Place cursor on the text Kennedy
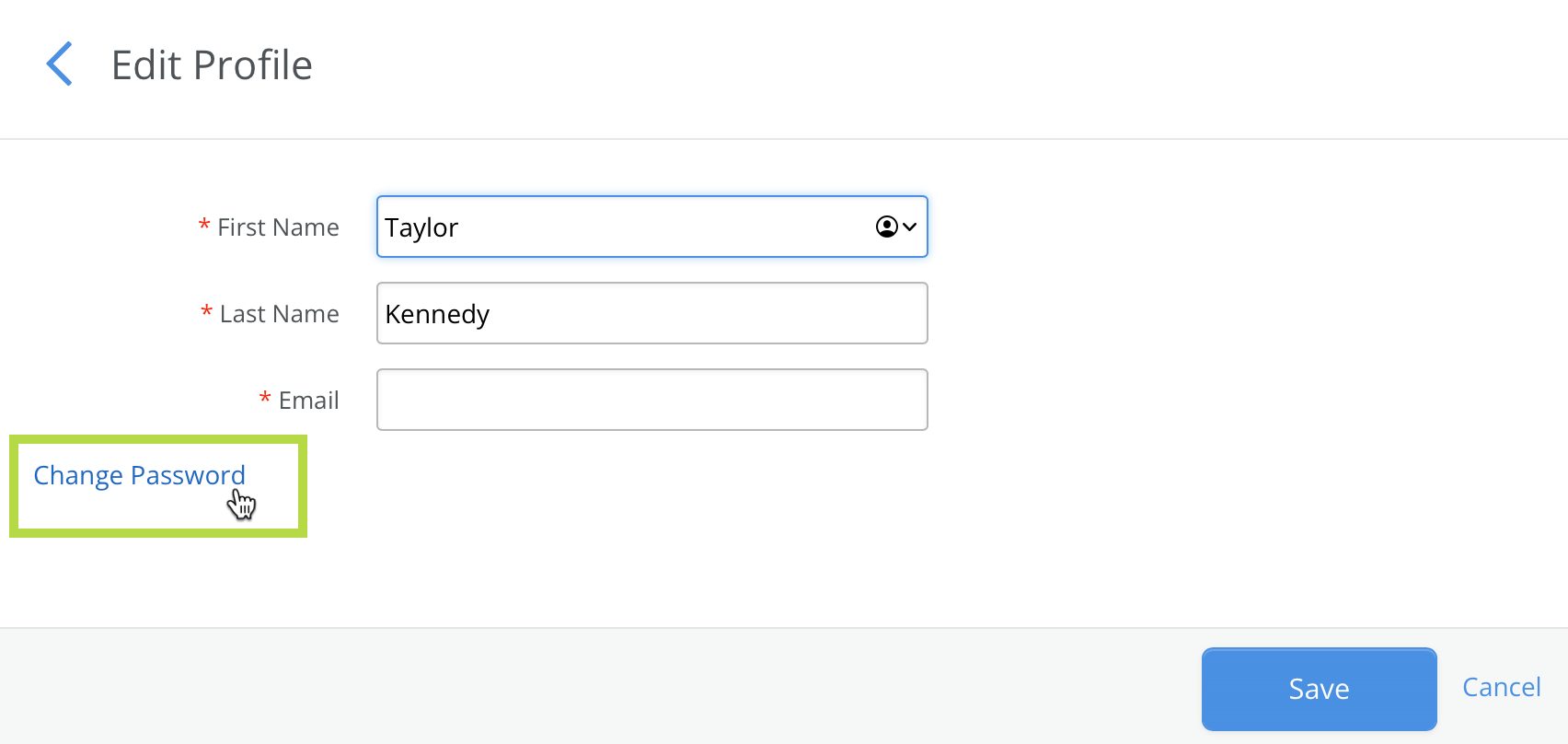The image size is (1568, 744). tap(437, 315)
